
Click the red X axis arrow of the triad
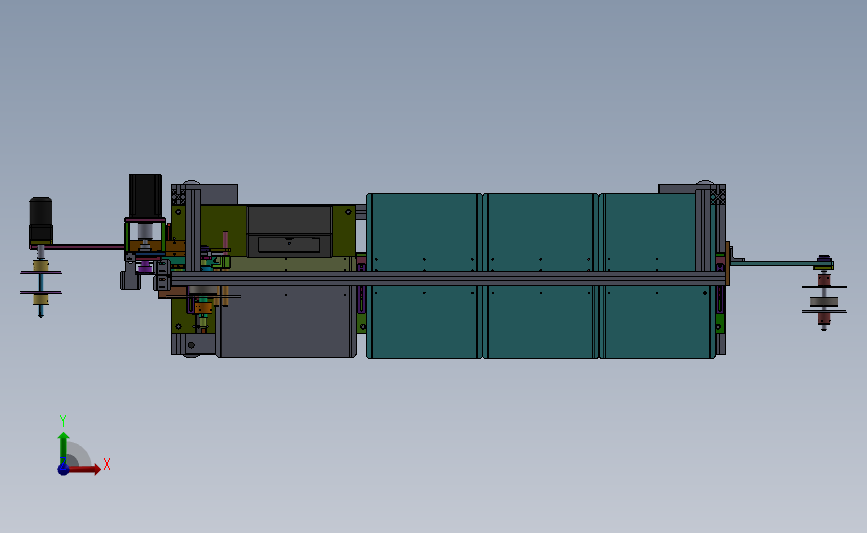coord(84,469)
